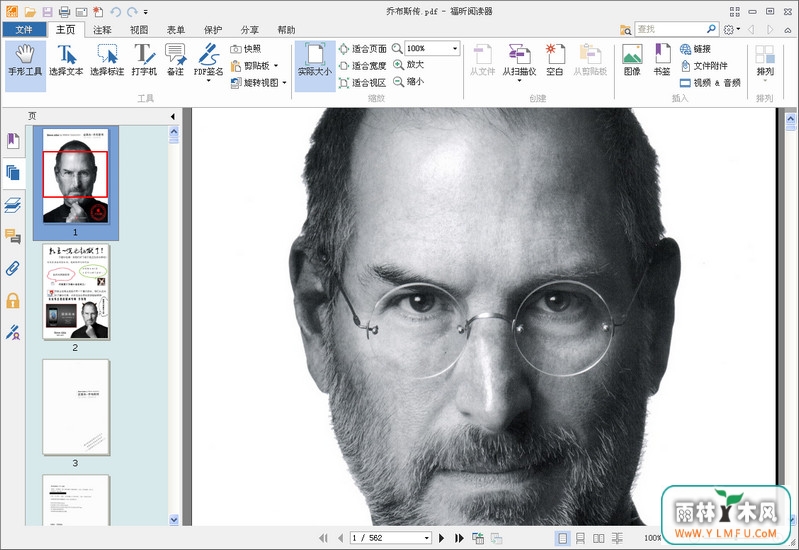Create PDF from scanner (从扫描仪)
The width and height of the screenshot is (799, 550).
(519, 62)
